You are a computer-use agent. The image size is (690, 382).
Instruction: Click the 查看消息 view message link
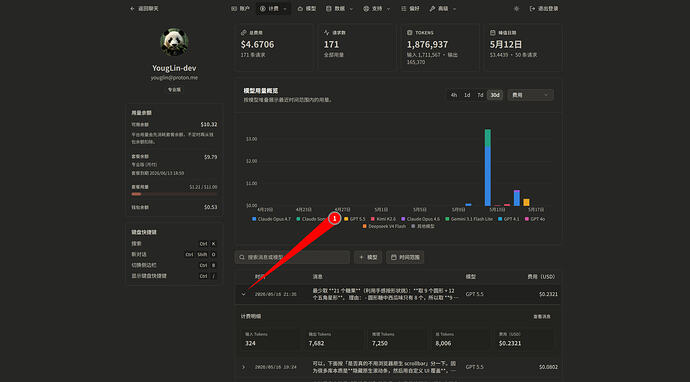542,316
